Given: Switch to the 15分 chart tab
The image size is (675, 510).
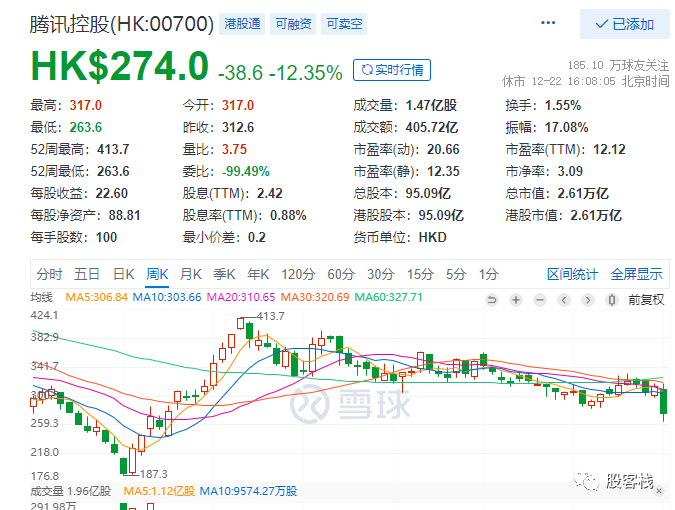Looking at the screenshot, I should coord(421,274).
